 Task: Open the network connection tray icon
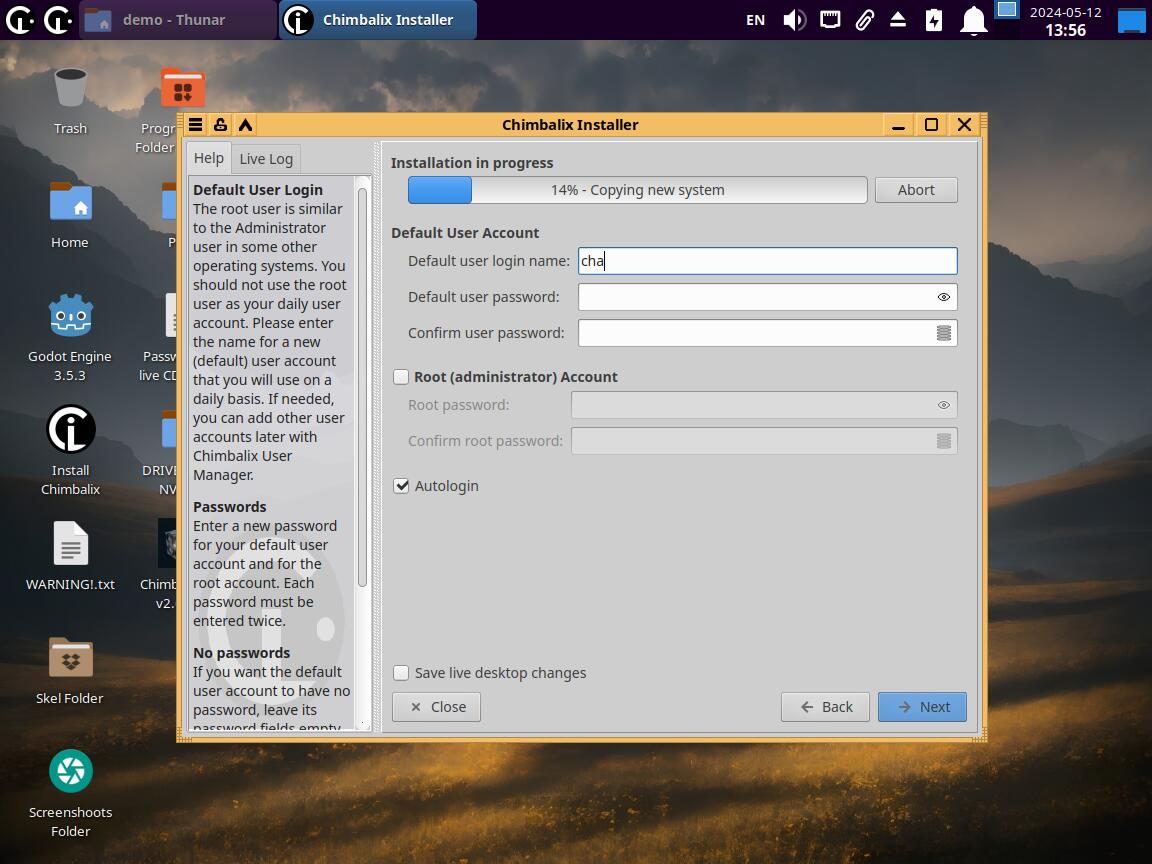click(830, 20)
